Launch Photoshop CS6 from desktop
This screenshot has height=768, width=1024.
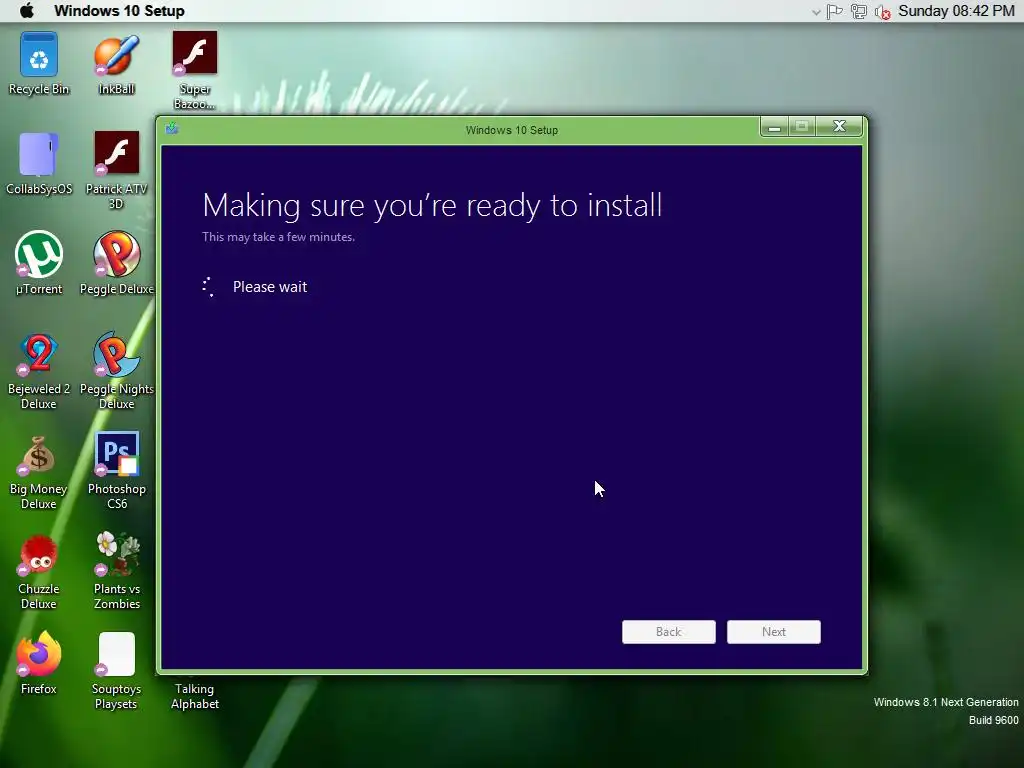tap(116, 471)
